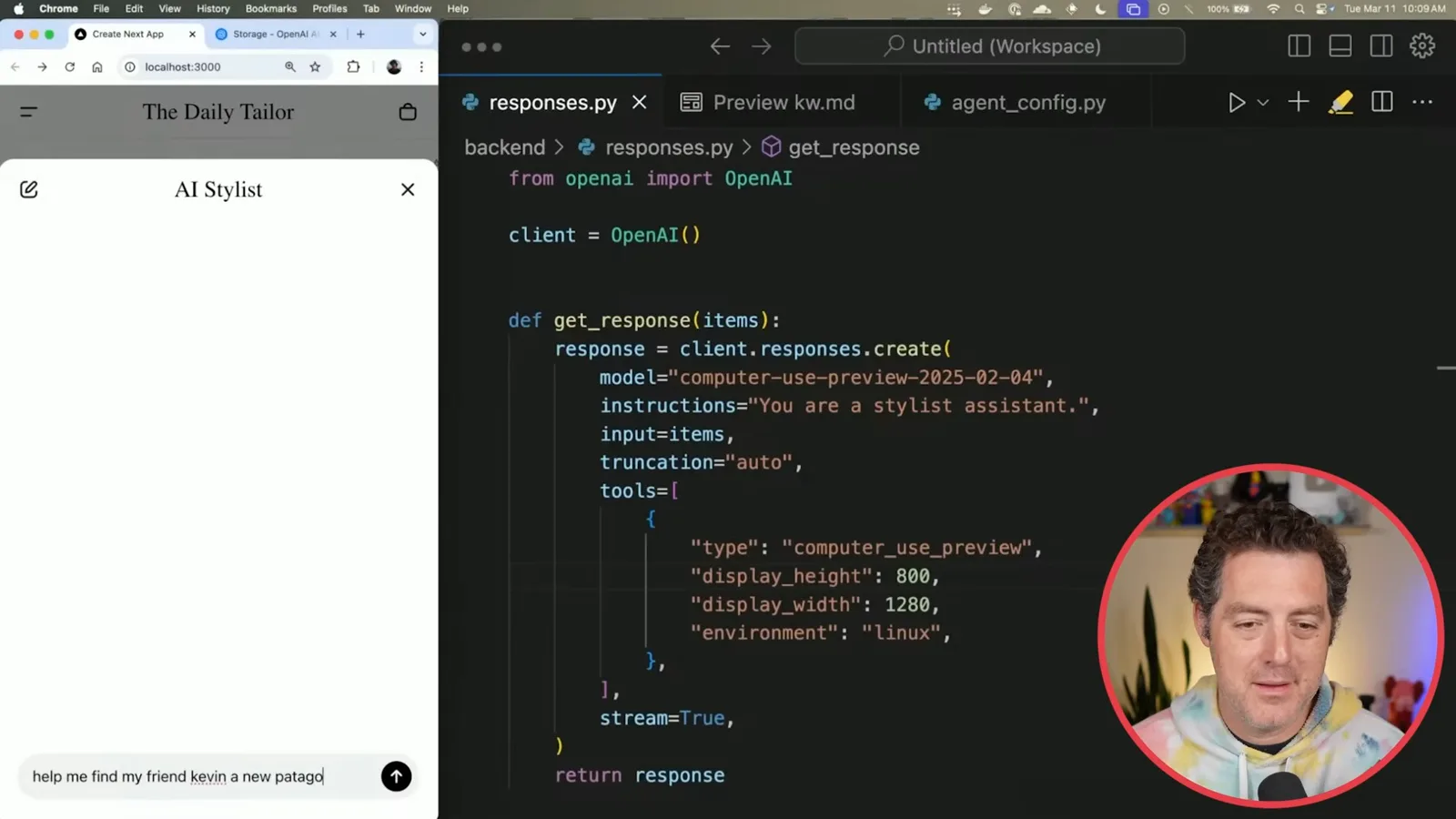
Task: Open Chrome profile avatar
Action: pos(394,66)
